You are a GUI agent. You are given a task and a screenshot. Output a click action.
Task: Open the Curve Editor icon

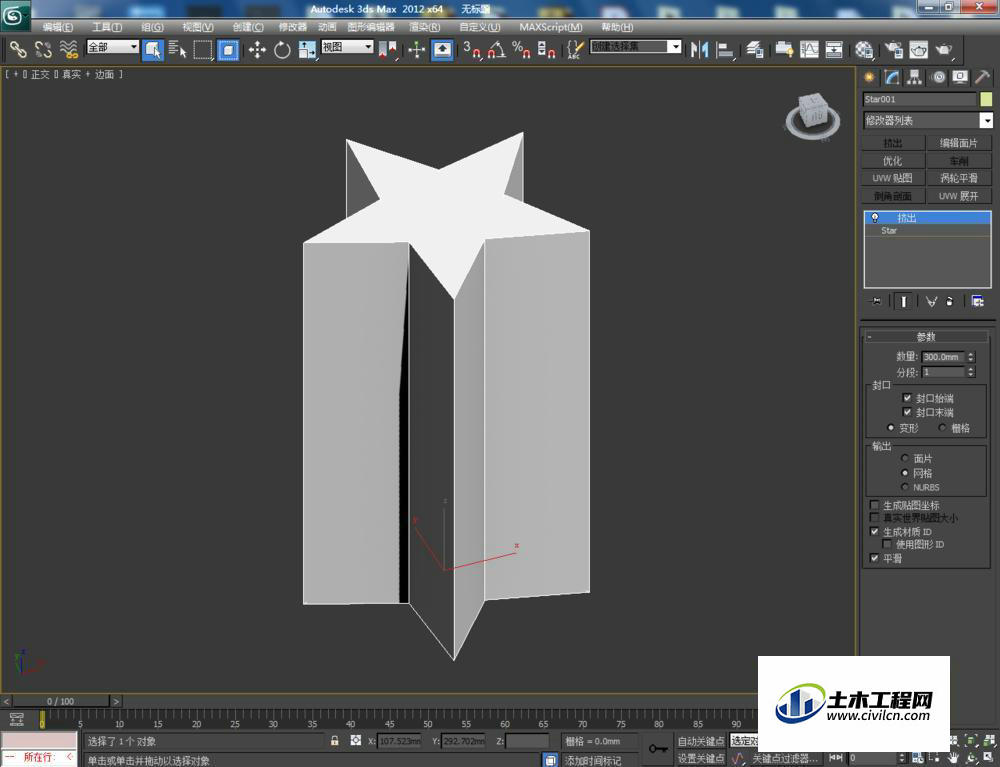click(x=809, y=49)
